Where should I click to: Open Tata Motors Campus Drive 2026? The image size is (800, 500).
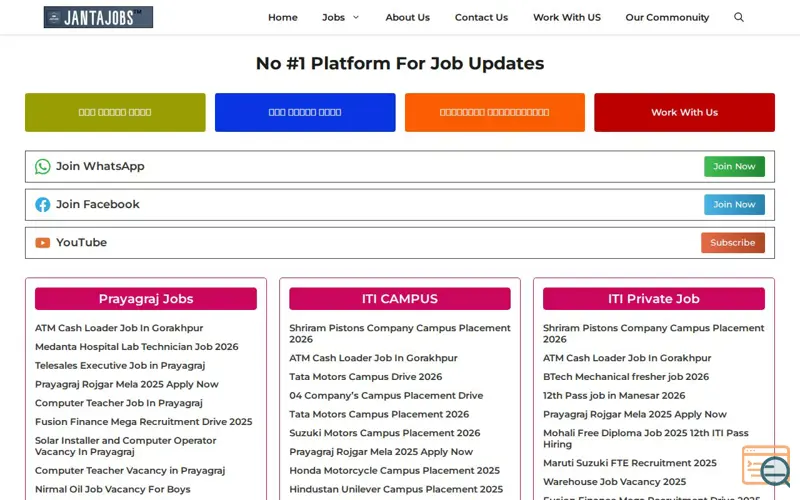366,377
